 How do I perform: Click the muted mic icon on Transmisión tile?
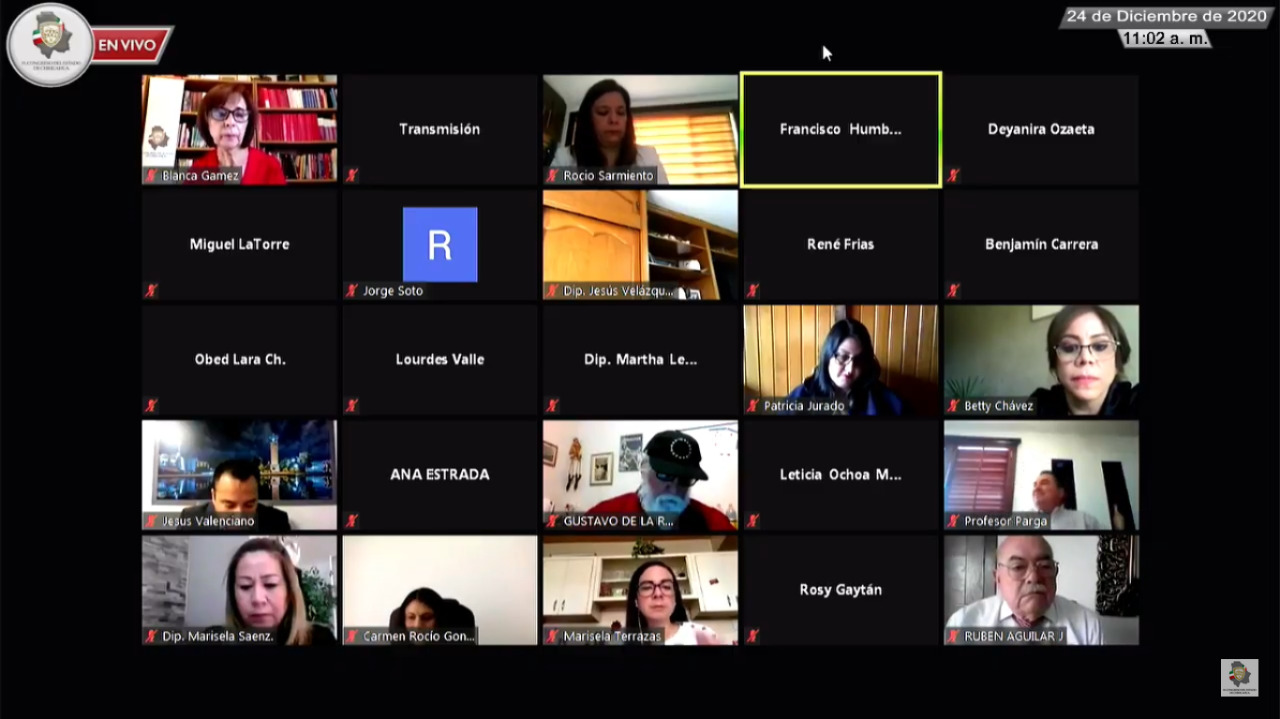pos(352,176)
